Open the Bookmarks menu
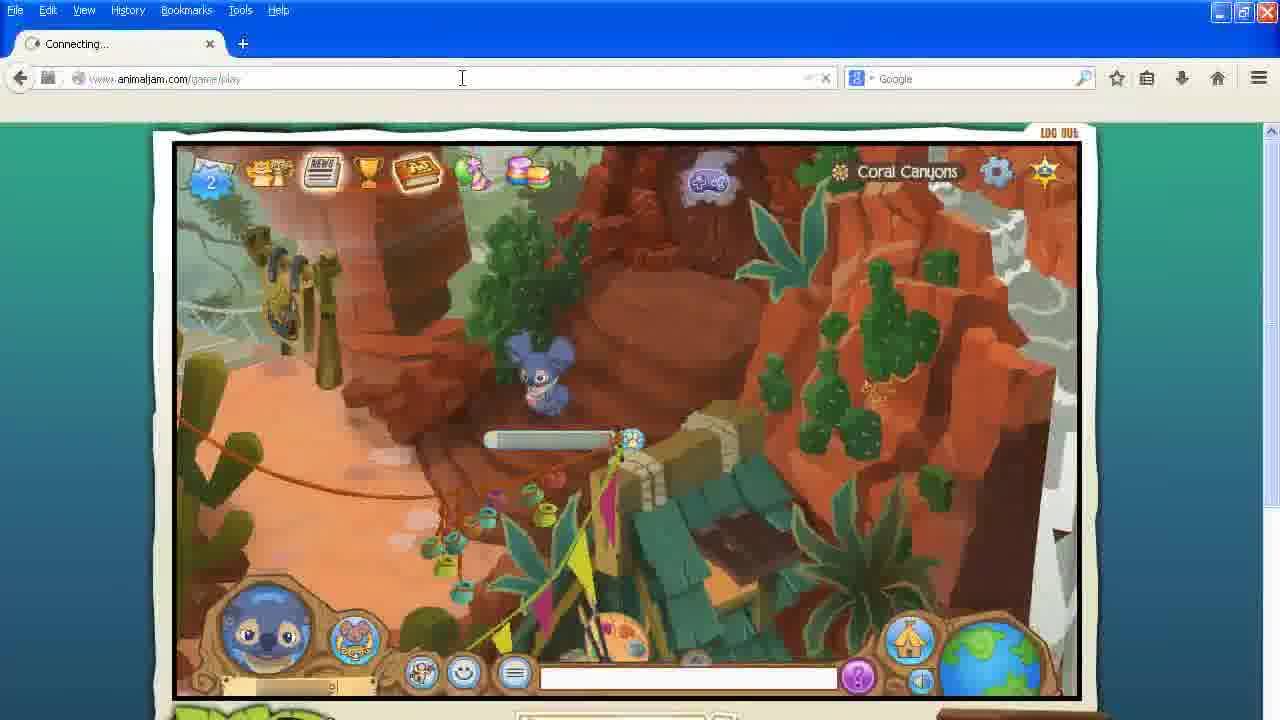The height and width of the screenshot is (720, 1280). (187, 10)
